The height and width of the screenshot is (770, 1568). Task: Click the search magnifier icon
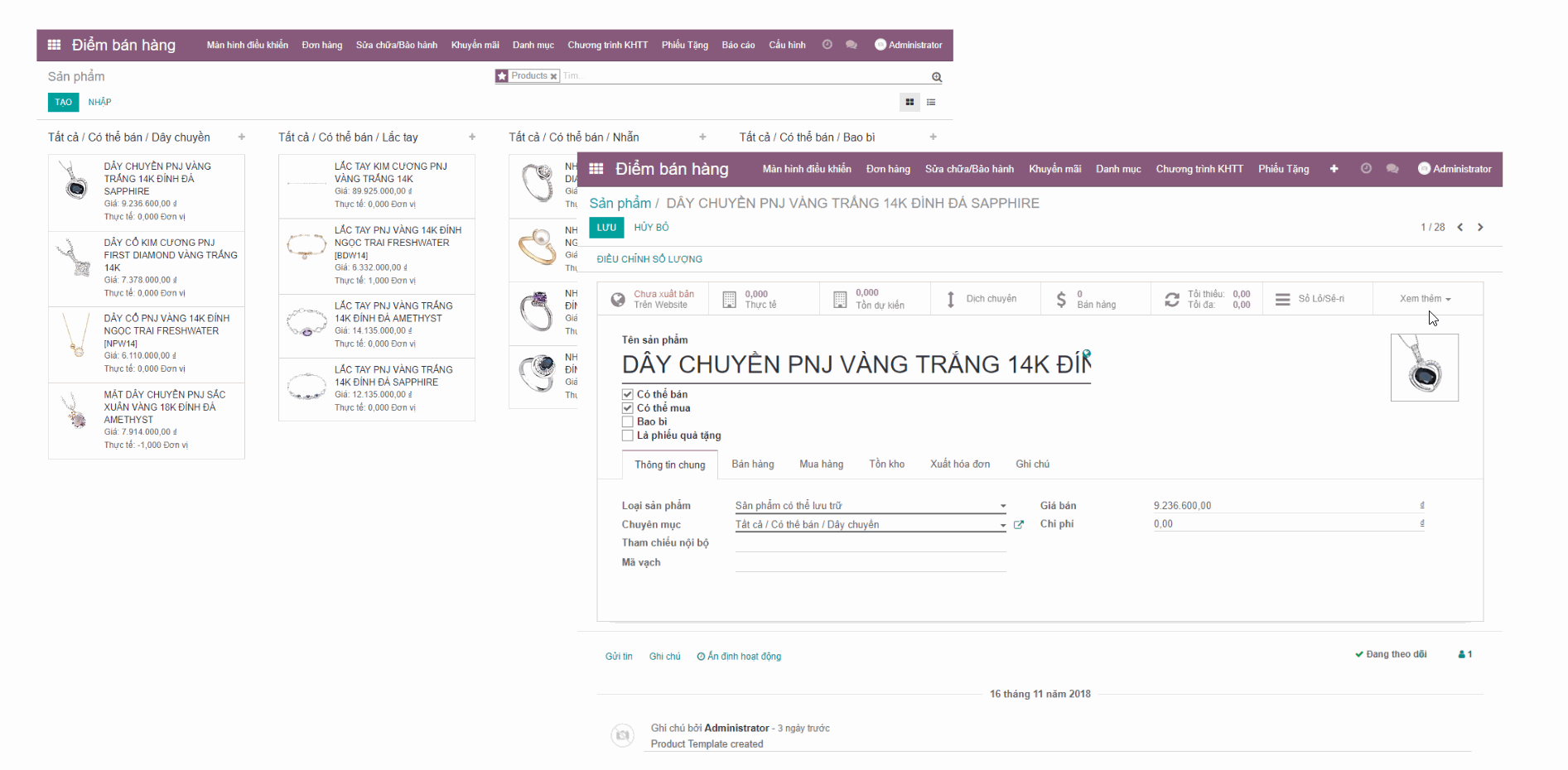(936, 76)
